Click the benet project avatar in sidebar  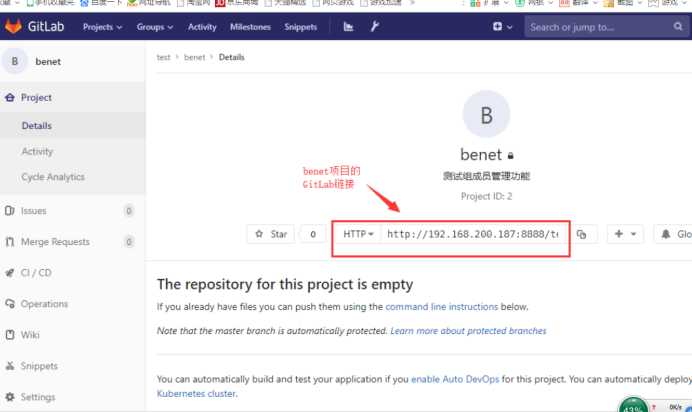15,61
